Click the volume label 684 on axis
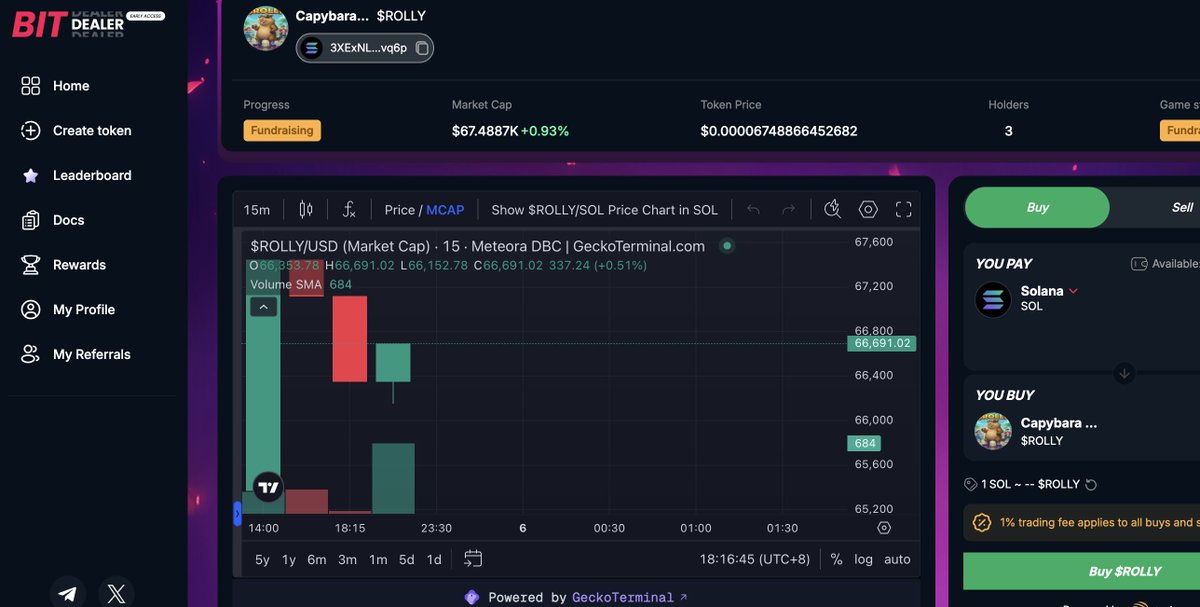 coord(864,443)
